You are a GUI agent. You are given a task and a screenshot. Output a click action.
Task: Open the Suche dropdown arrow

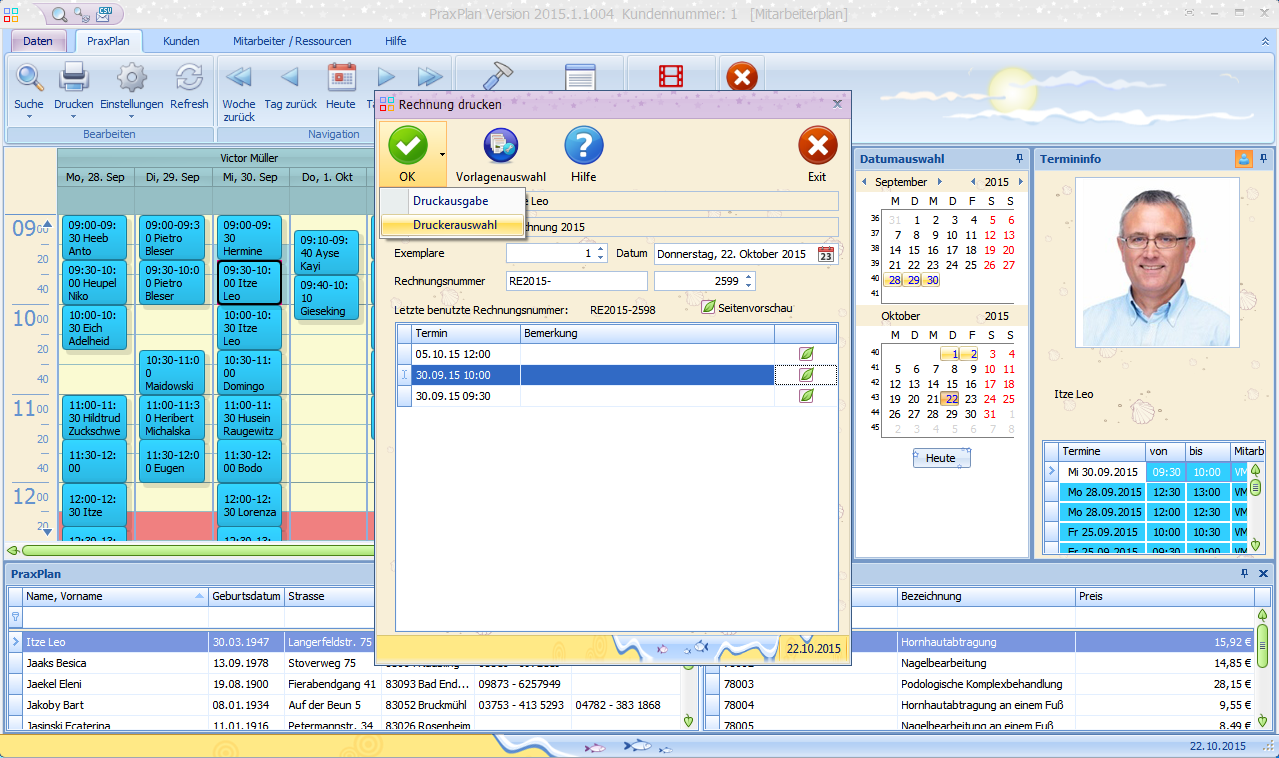pos(29,117)
